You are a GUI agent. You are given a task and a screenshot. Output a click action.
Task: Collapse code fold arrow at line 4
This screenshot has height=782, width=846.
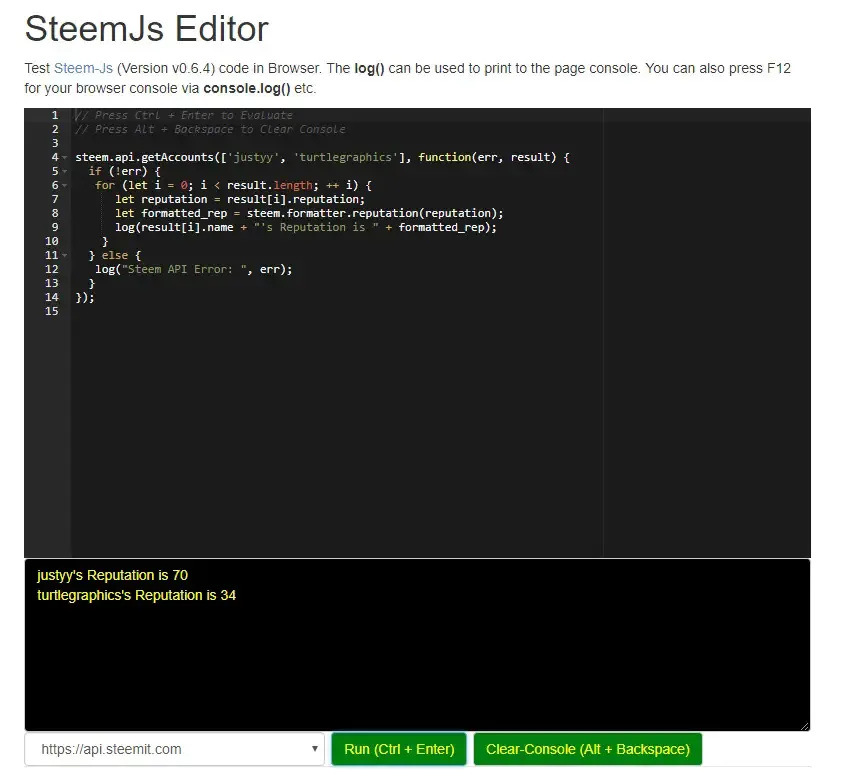point(65,158)
